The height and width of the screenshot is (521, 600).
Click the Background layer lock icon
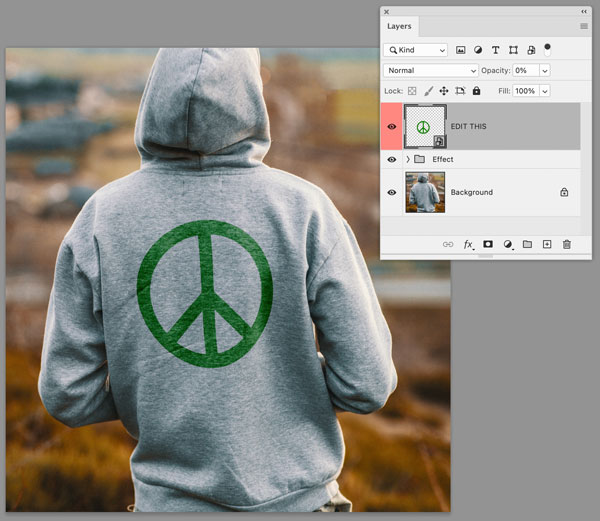coord(564,192)
